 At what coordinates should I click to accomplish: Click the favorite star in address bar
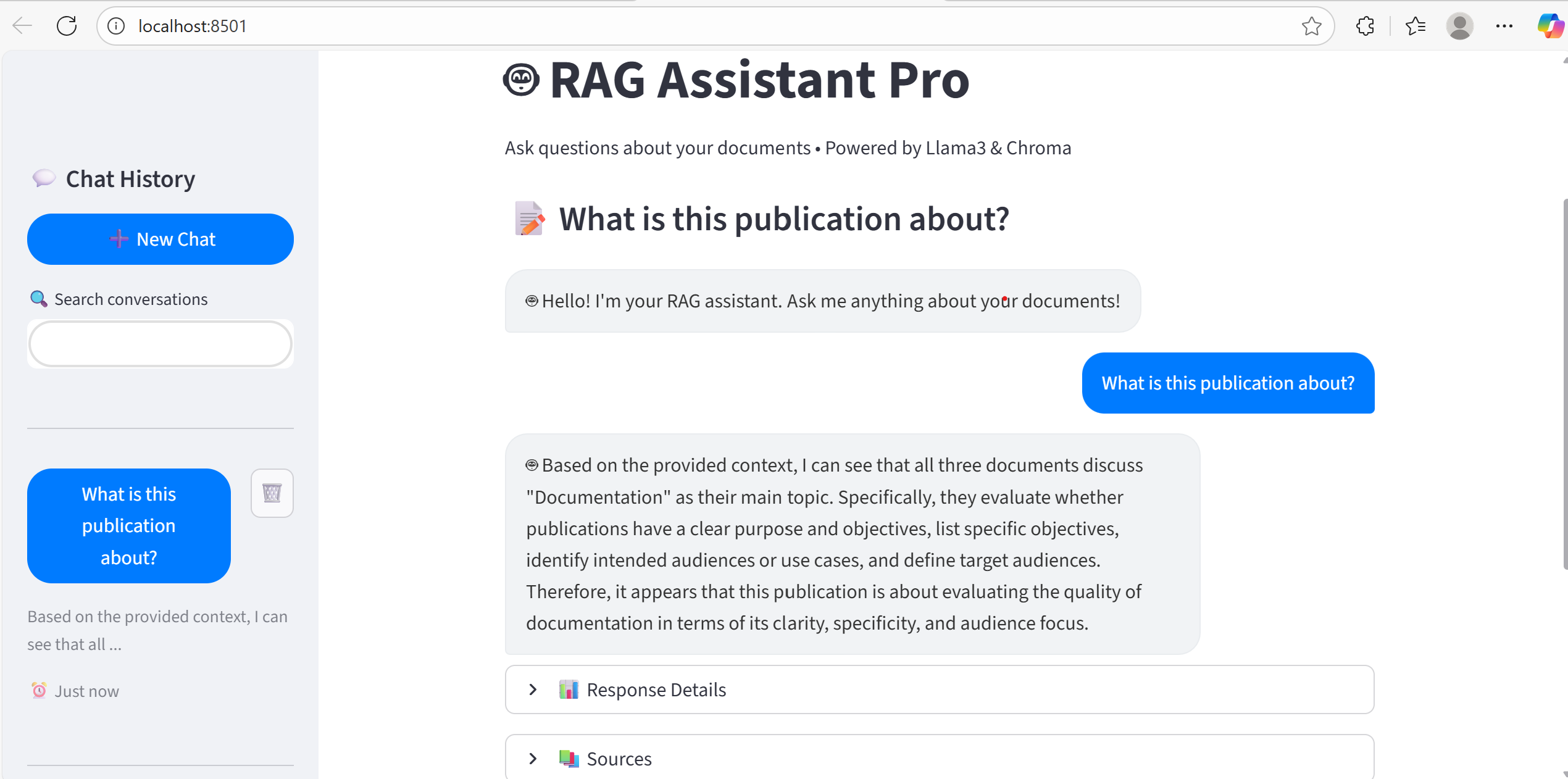pos(1311,26)
